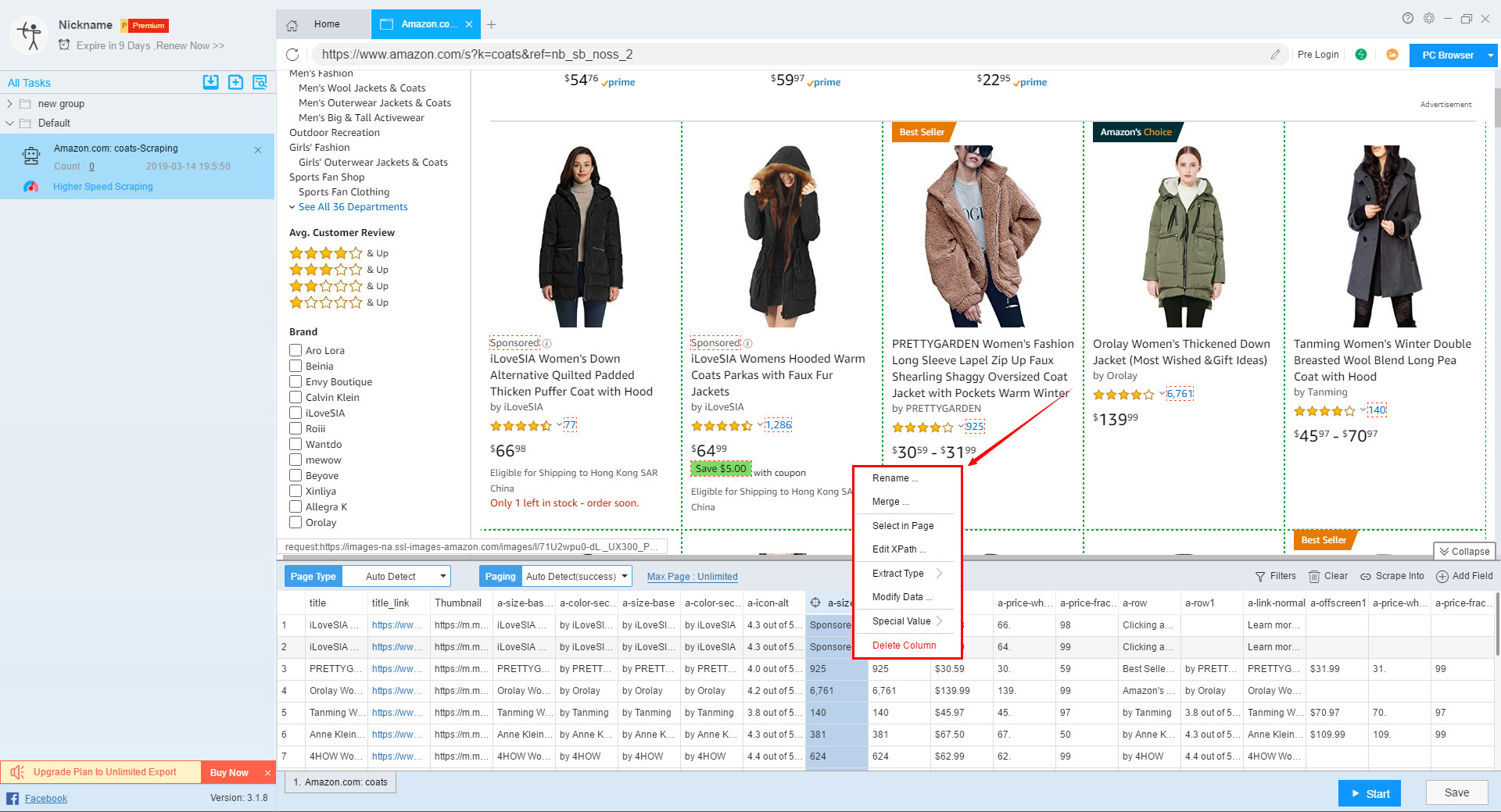This screenshot has width=1501, height=812.
Task: Open the Facebook link
Action: (46, 799)
